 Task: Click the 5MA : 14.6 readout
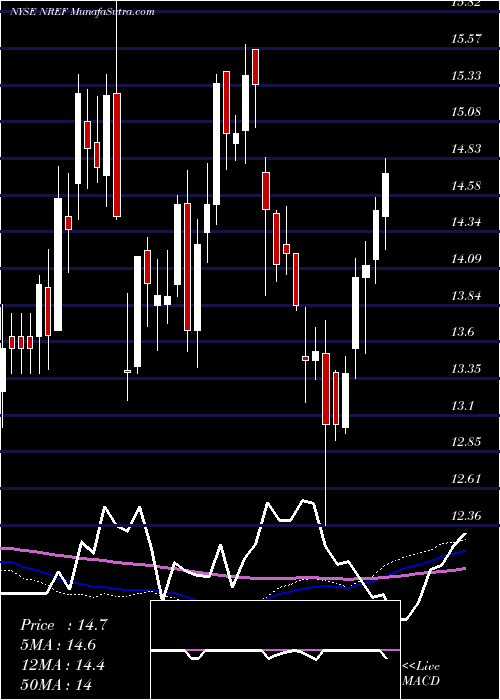[58, 645]
